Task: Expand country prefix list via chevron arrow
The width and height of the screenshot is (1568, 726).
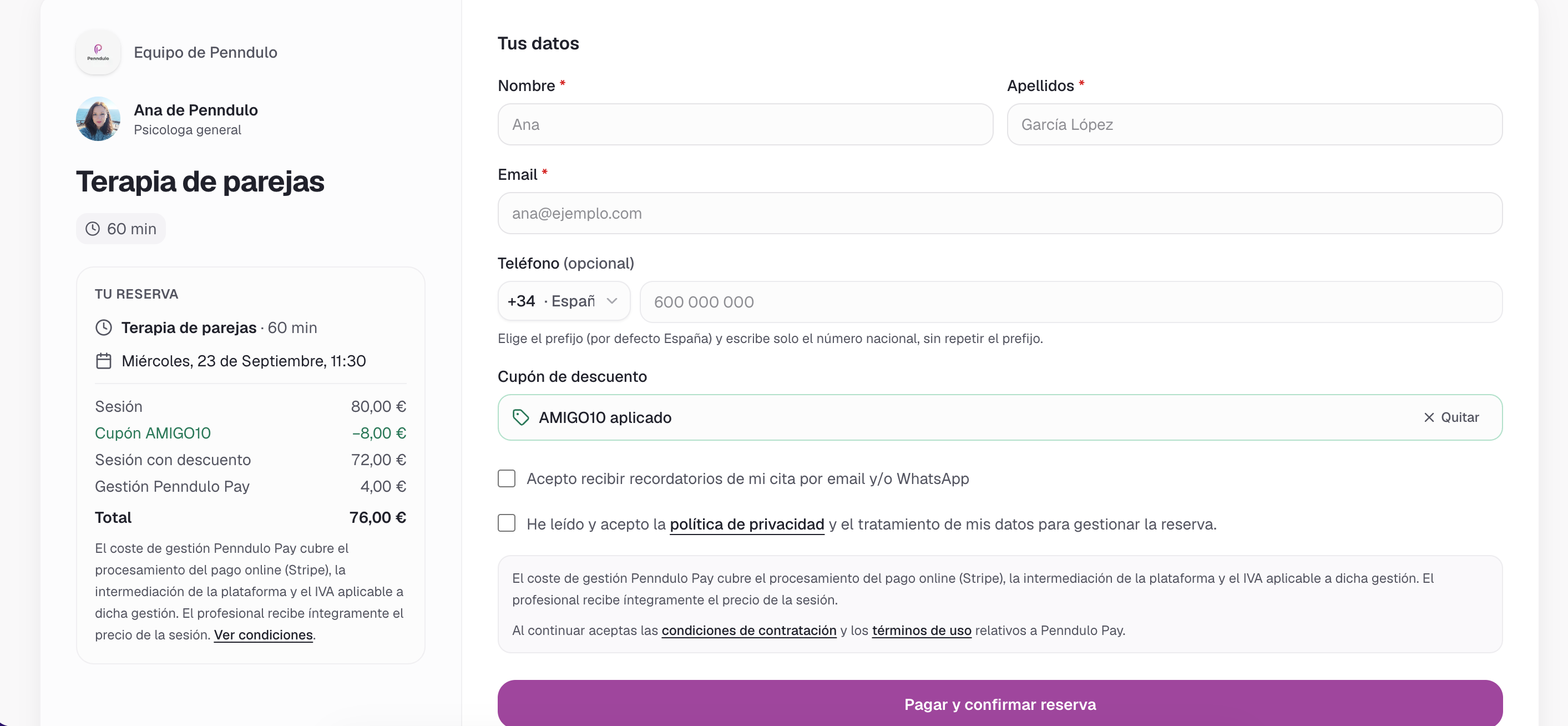Action: click(x=613, y=301)
